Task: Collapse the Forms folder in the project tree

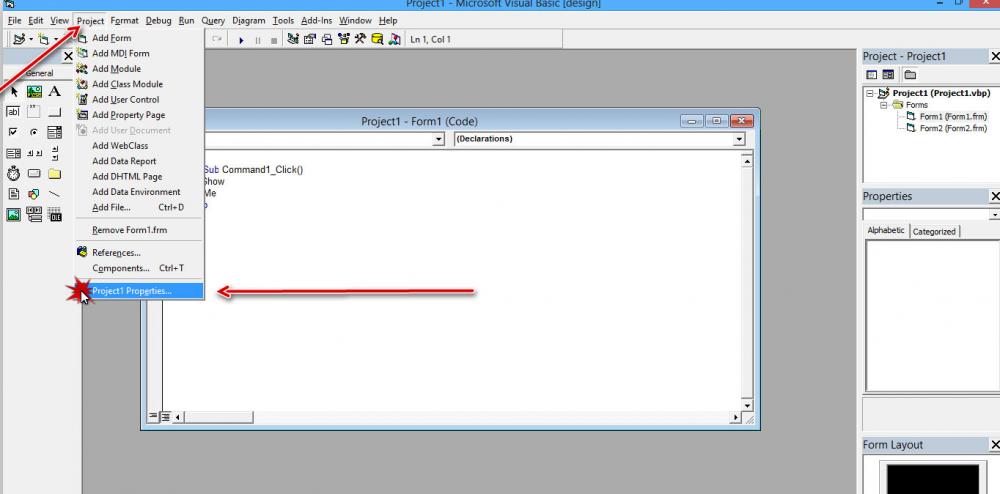Action: pos(884,105)
